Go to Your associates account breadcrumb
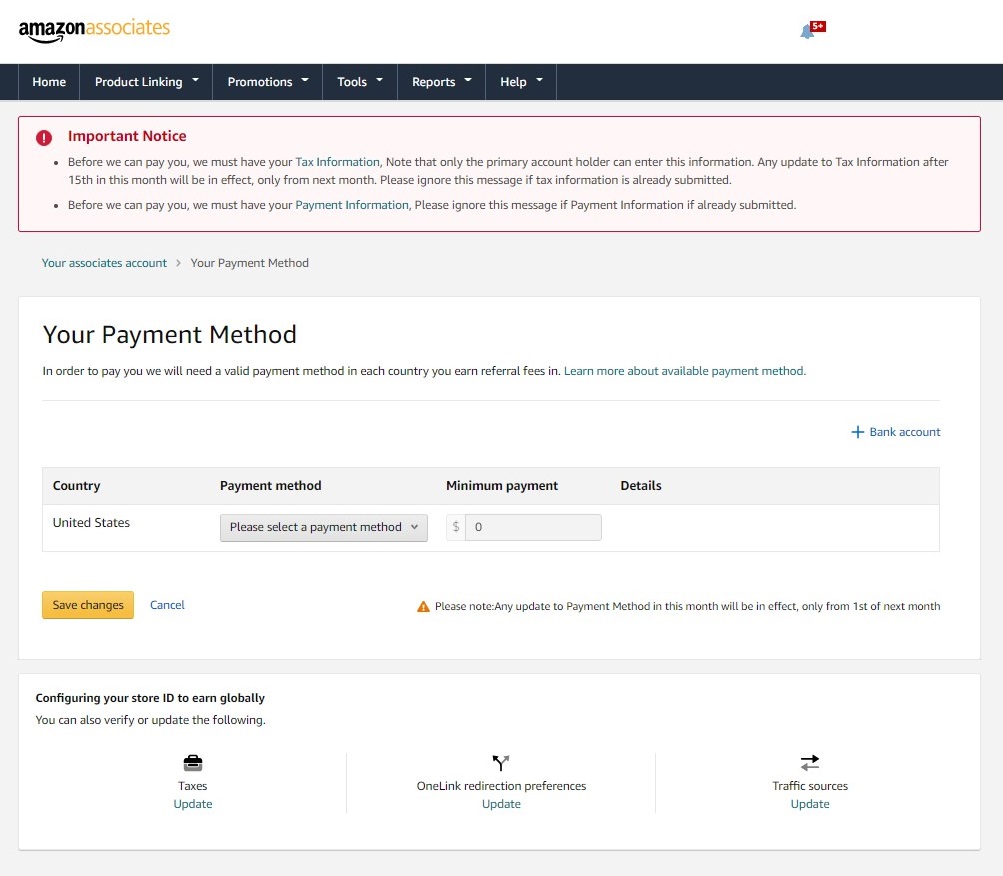 tap(104, 263)
